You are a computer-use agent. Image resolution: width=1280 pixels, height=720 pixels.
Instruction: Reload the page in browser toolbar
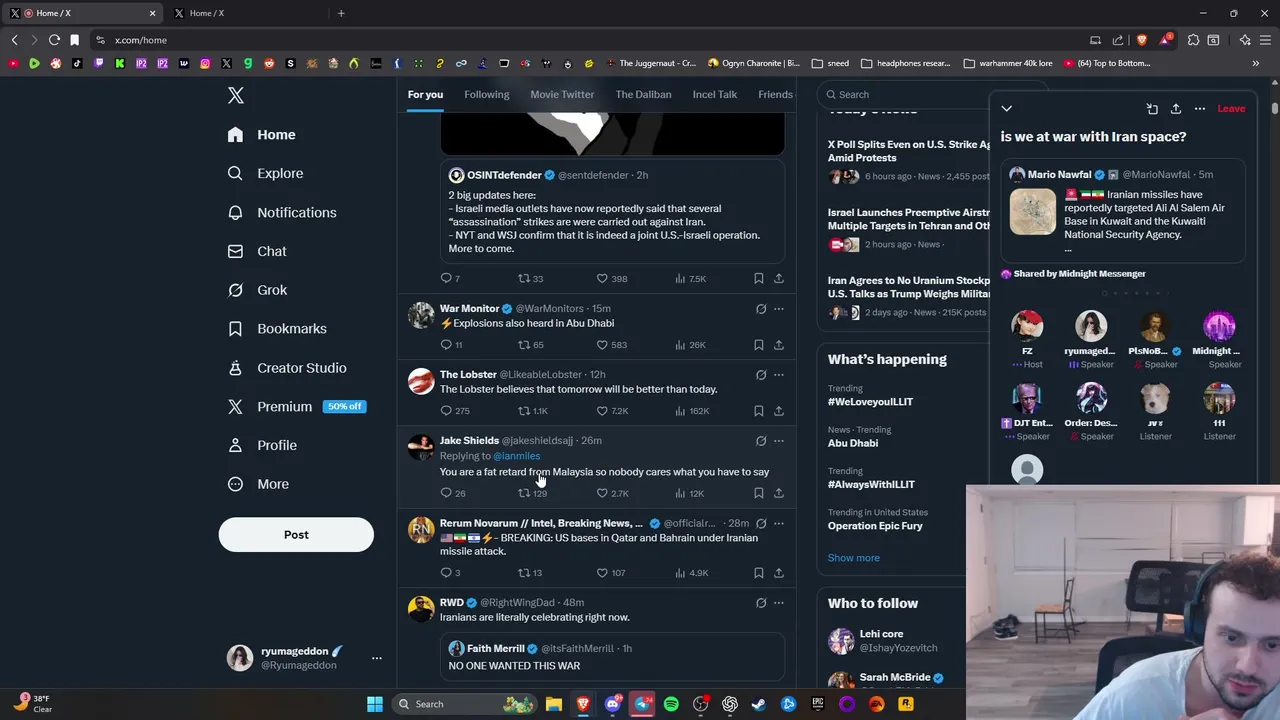click(x=54, y=40)
